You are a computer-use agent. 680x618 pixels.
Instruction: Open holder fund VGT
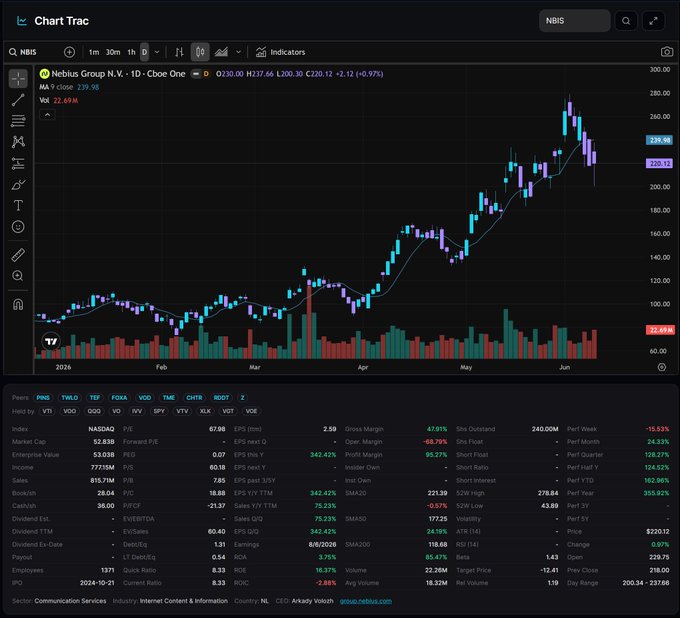coord(228,411)
